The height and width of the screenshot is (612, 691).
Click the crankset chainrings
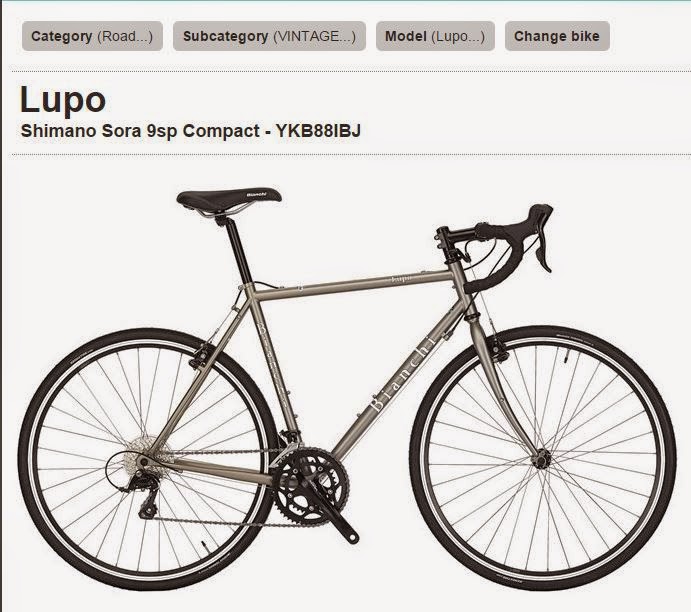311,485
